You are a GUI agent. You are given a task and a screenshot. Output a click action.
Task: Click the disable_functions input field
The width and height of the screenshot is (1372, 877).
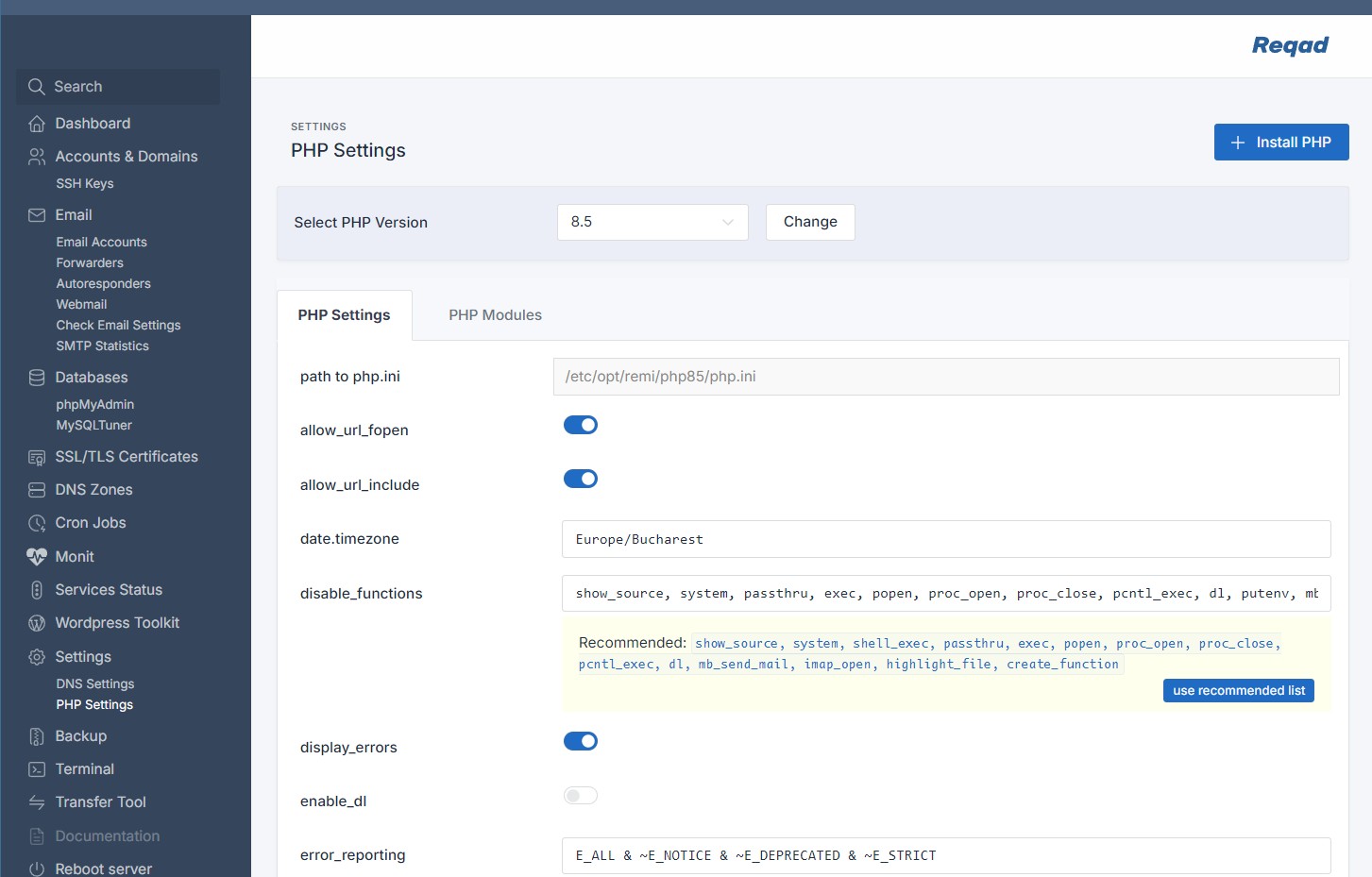pyautogui.click(x=946, y=594)
